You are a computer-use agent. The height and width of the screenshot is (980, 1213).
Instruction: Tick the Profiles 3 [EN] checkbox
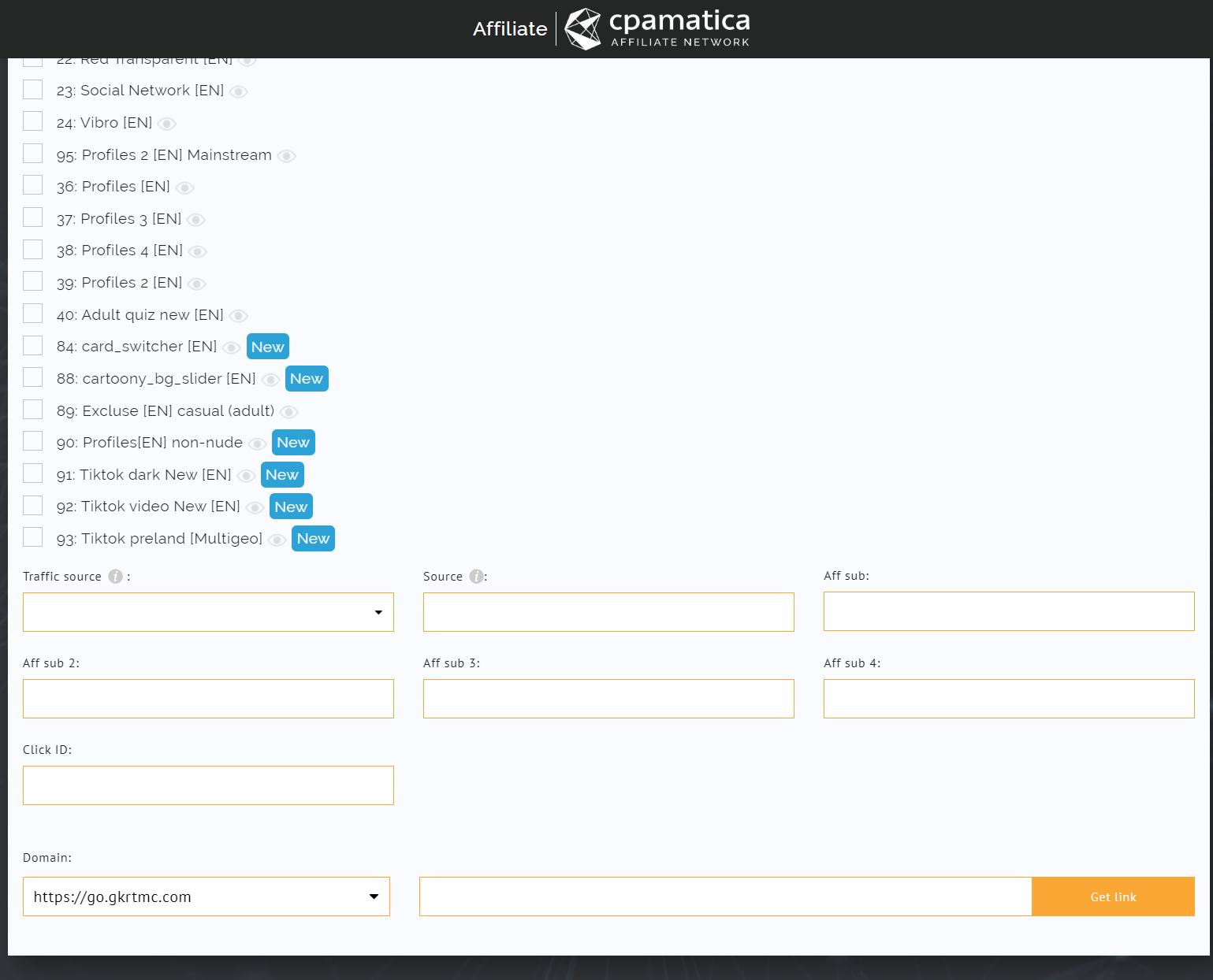click(x=32, y=217)
